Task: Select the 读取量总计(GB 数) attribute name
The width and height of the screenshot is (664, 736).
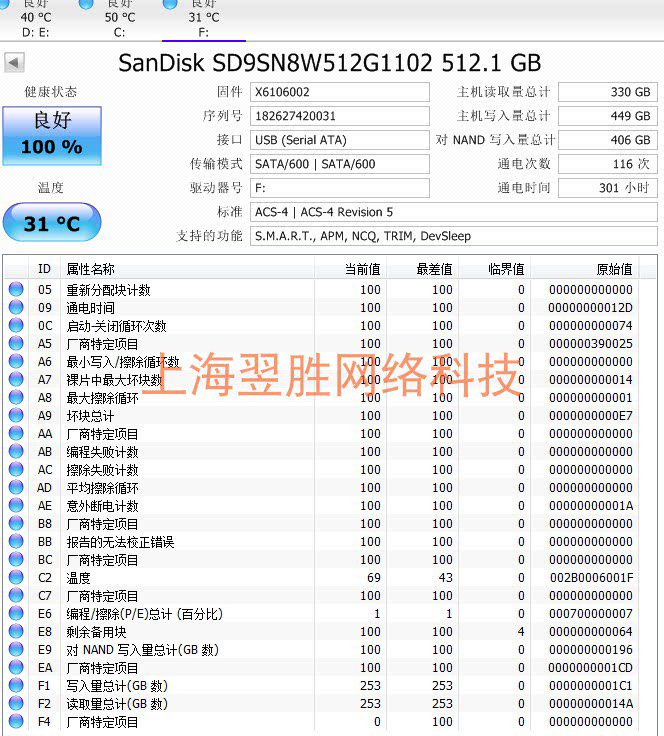Action: pyautogui.click(x=117, y=704)
